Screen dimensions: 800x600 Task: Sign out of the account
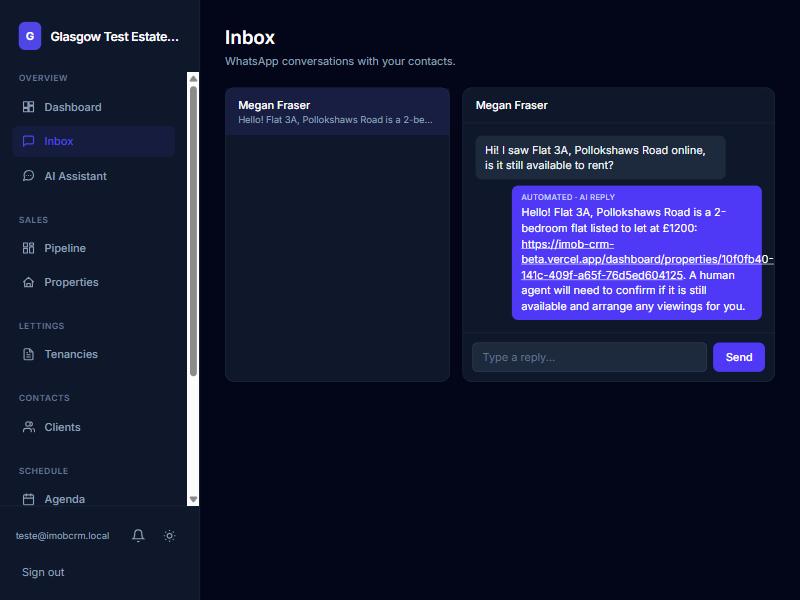pyautogui.click(x=43, y=572)
